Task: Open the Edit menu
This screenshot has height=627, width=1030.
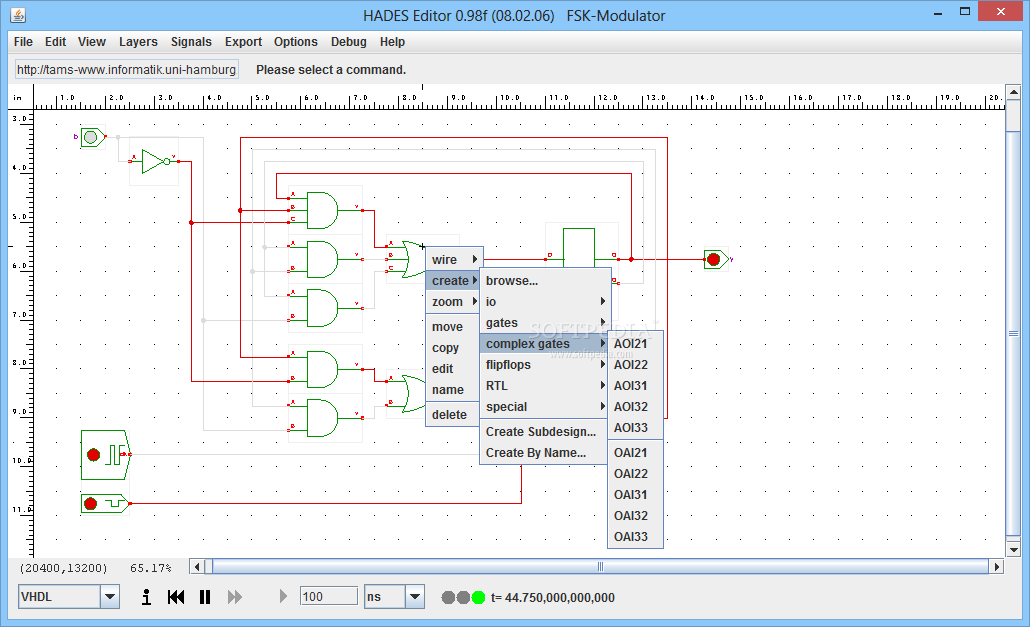Action: [55, 41]
